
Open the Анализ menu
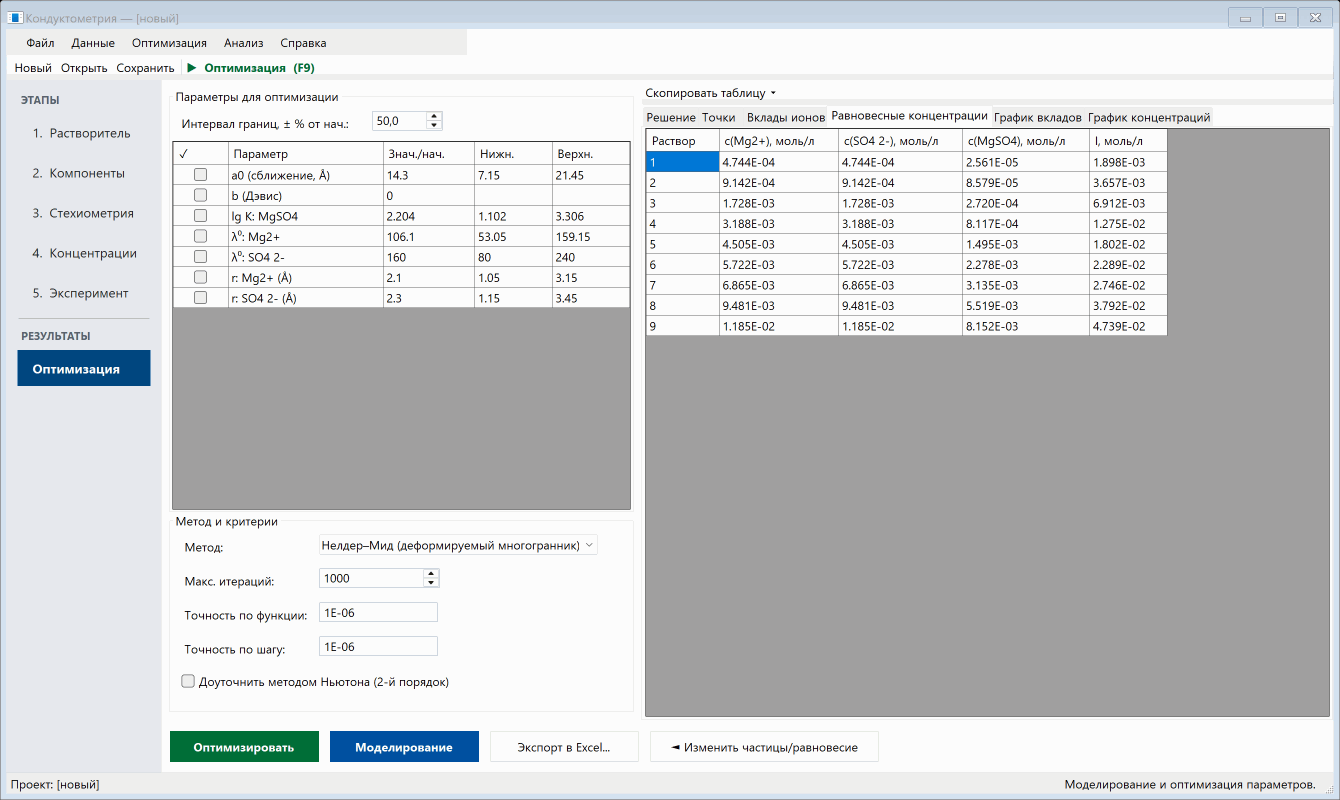244,43
